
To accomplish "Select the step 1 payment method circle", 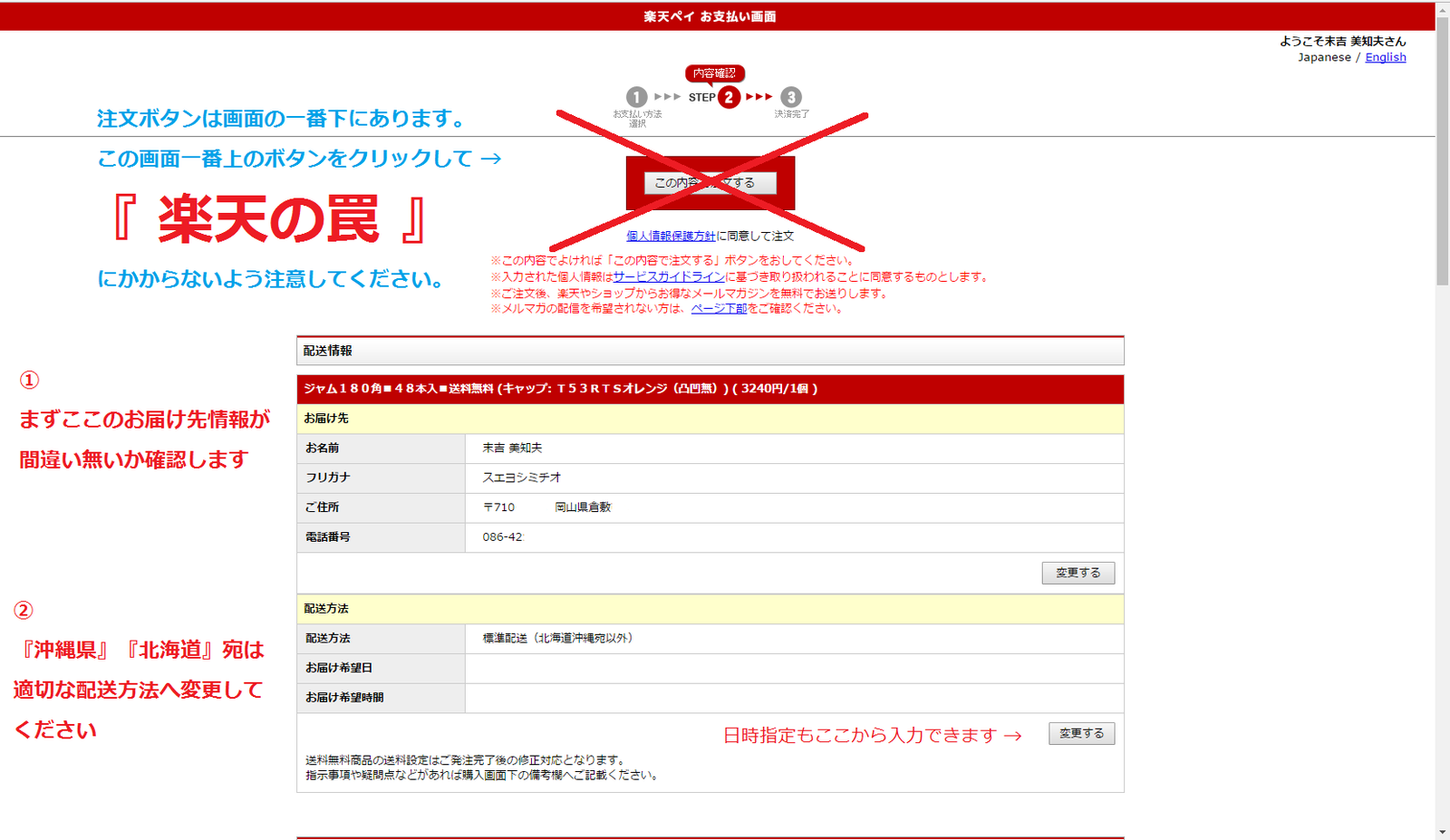I will tap(637, 97).
